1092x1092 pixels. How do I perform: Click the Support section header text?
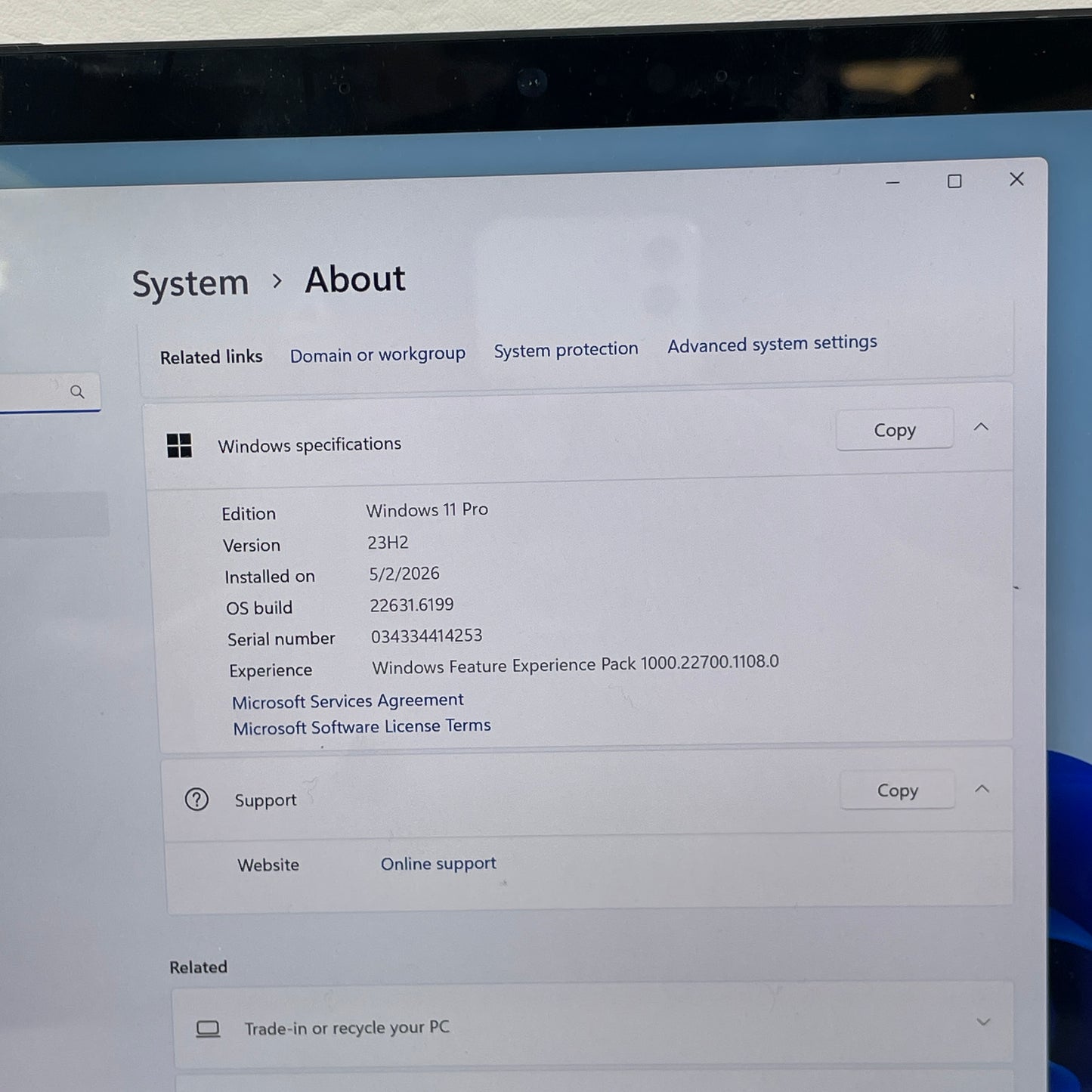point(265,800)
